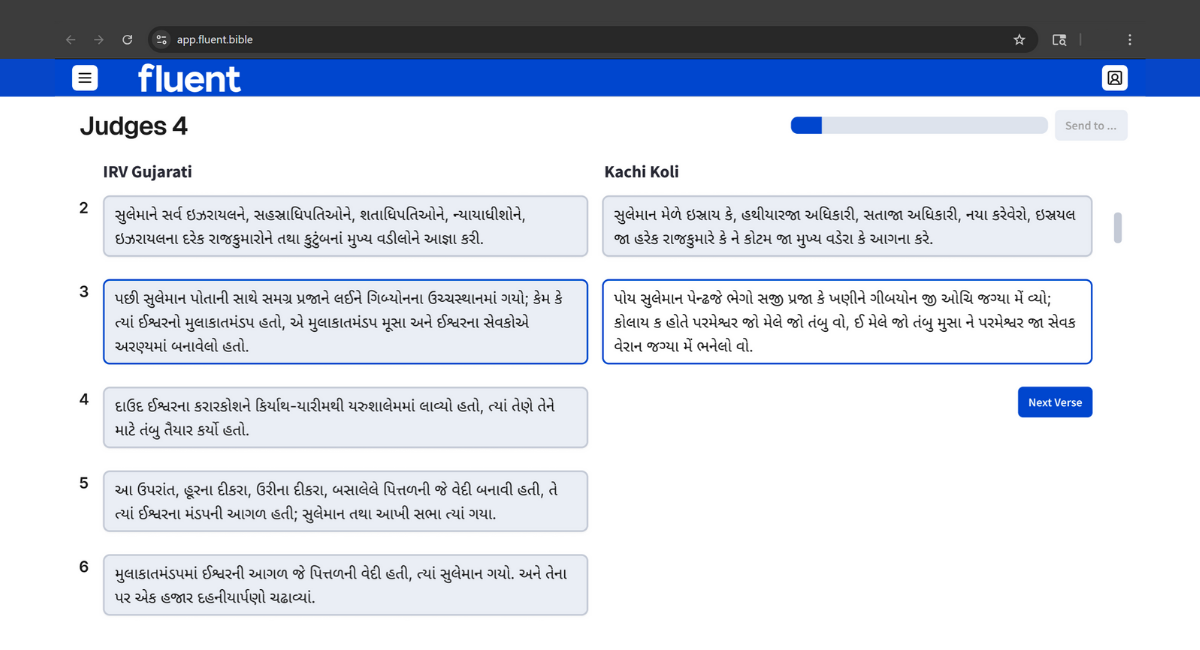This screenshot has width=1200, height=650.
Task: Click the Send to ... button
Action: pos(1090,125)
